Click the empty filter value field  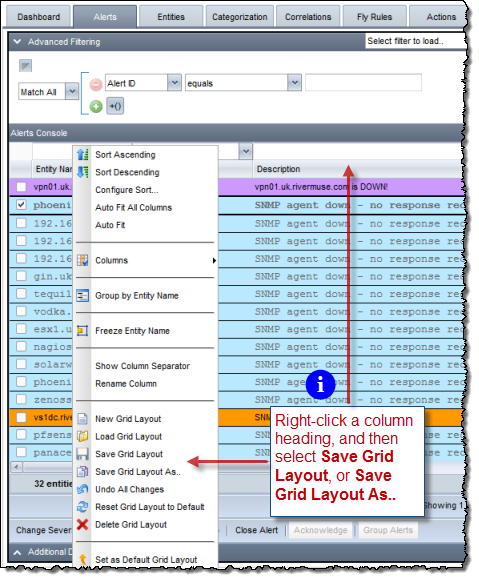pos(363,83)
